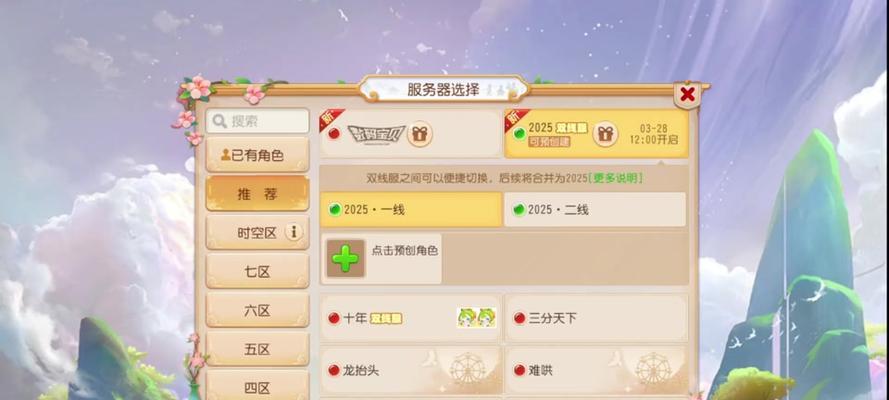Tap the green plus pre-create character icon
The width and height of the screenshot is (889, 400).
point(345,259)
